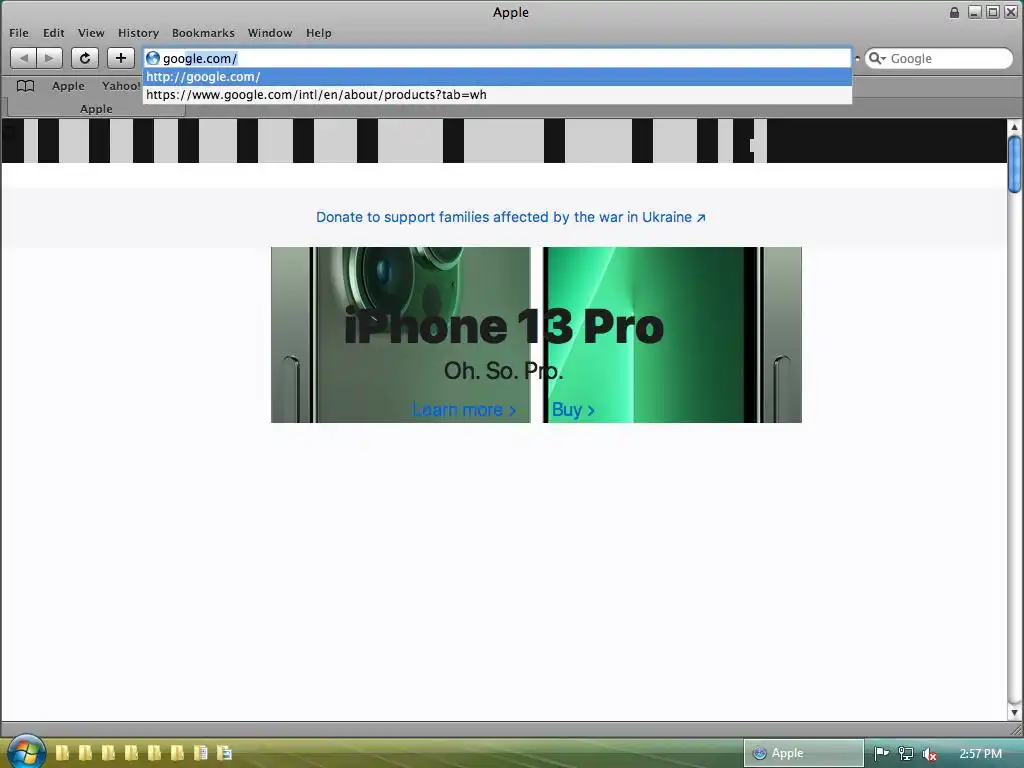Screen dimensions: 1024x768
Task: Click the iPhone 13 Pro hero image
Action: coord(536,334)
